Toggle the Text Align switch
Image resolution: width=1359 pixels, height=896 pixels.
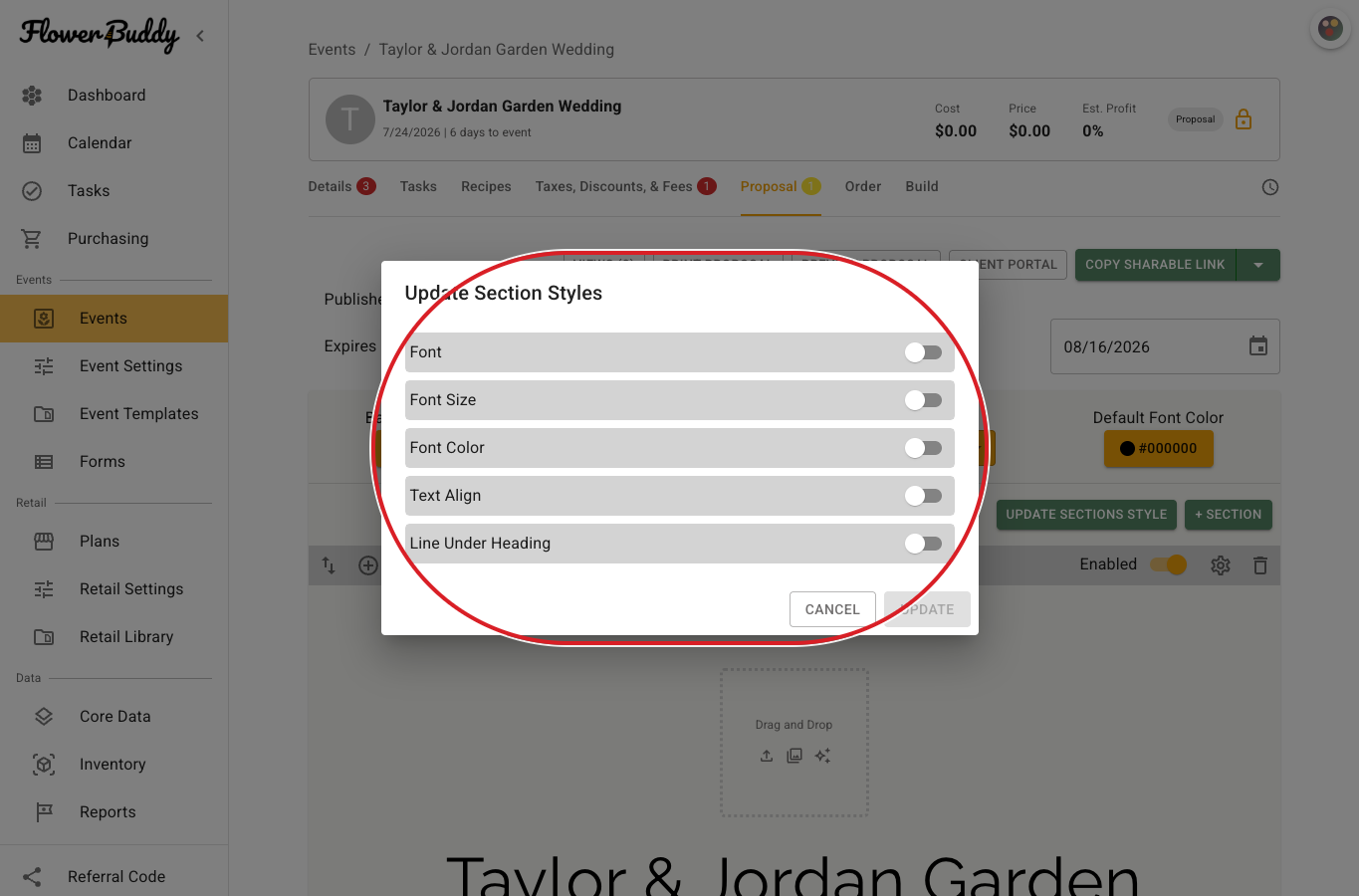point(923,496)
